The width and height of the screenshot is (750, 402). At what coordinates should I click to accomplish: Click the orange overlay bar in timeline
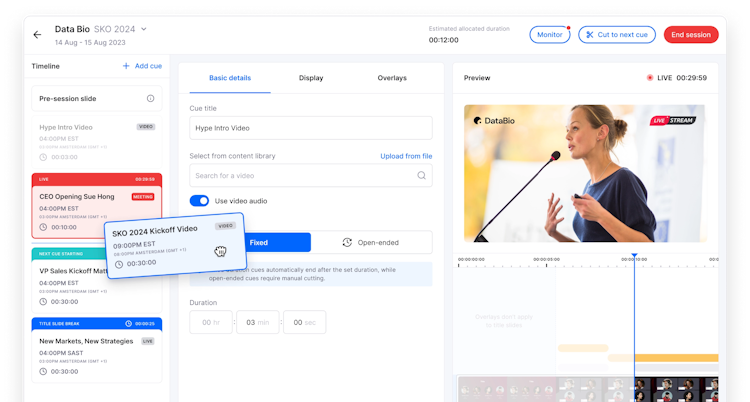[676, 358]
